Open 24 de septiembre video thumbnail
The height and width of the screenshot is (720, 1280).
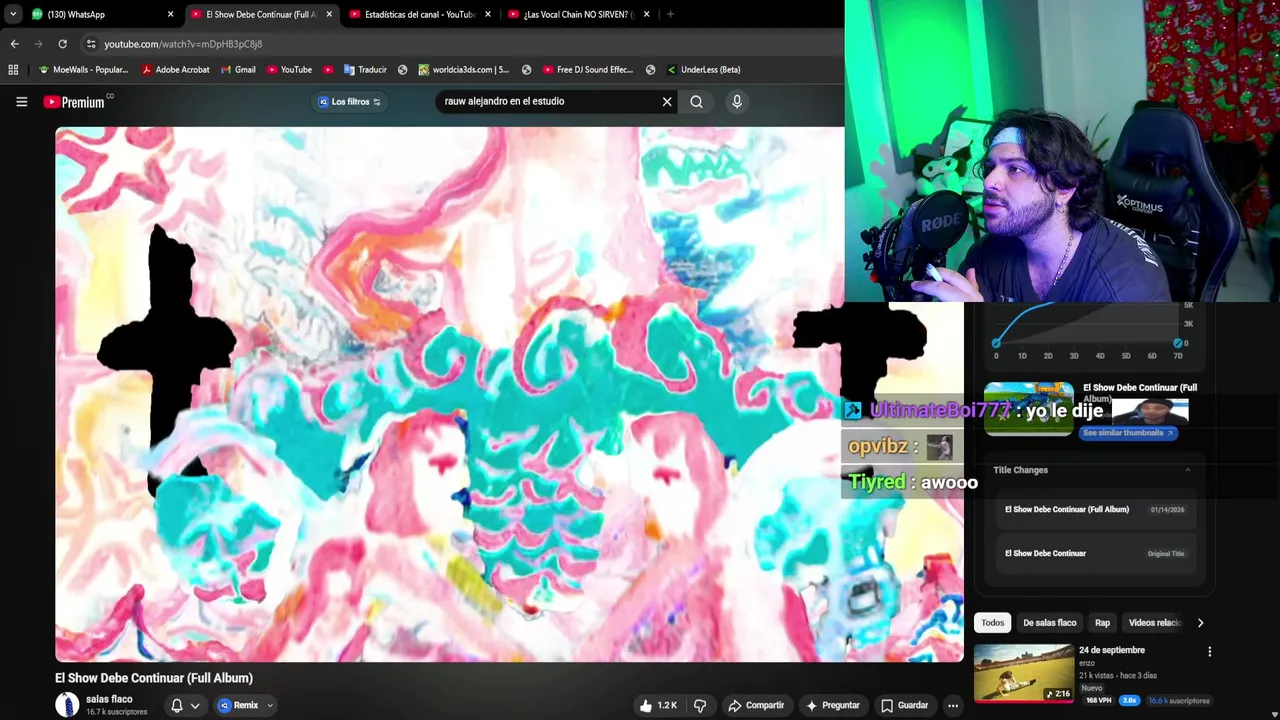[x=1024, y=673]
